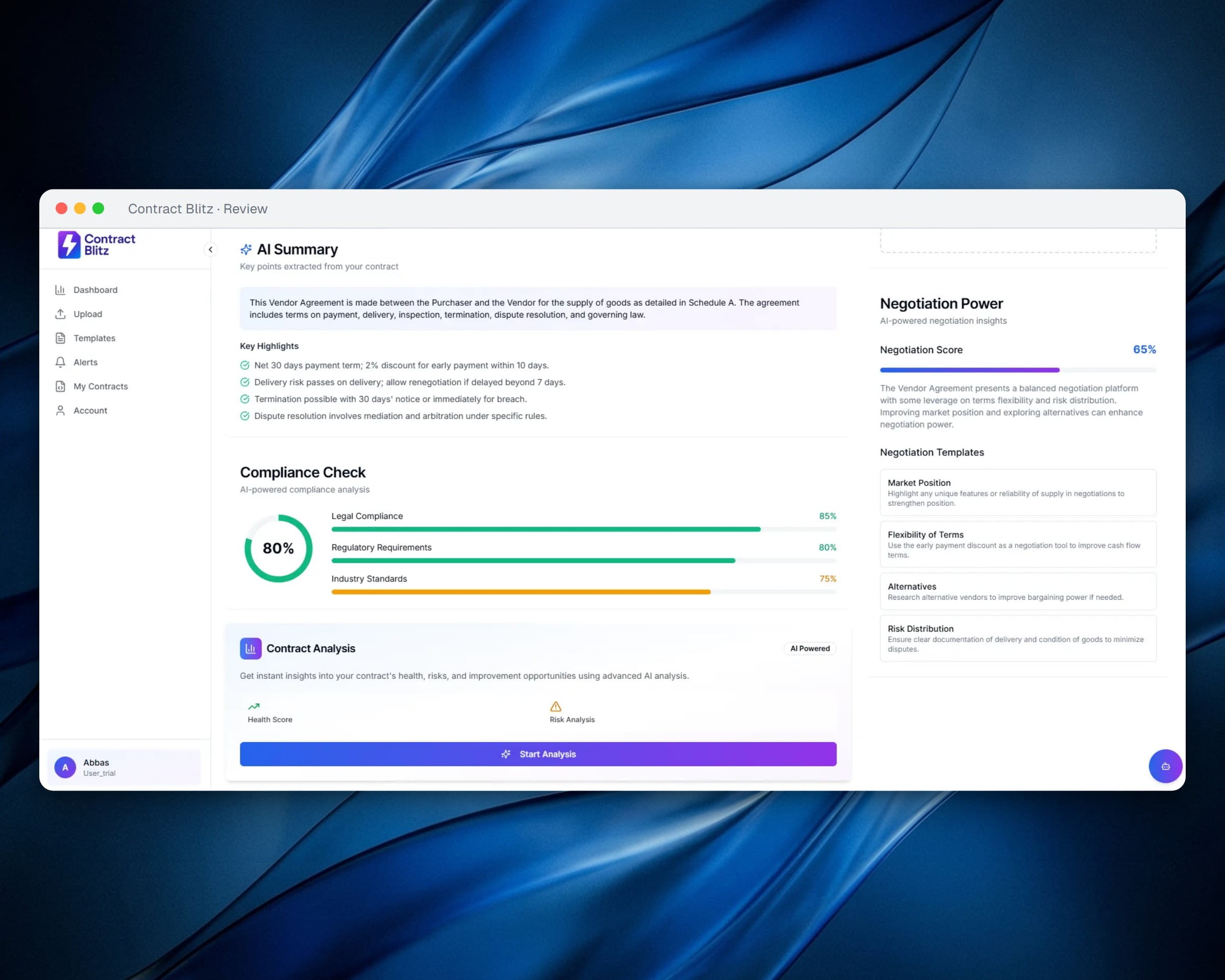Viewport: 1225px width, 980px height.
Task: Click the 80% compliance circle gauge
Action: coord(278,548)
